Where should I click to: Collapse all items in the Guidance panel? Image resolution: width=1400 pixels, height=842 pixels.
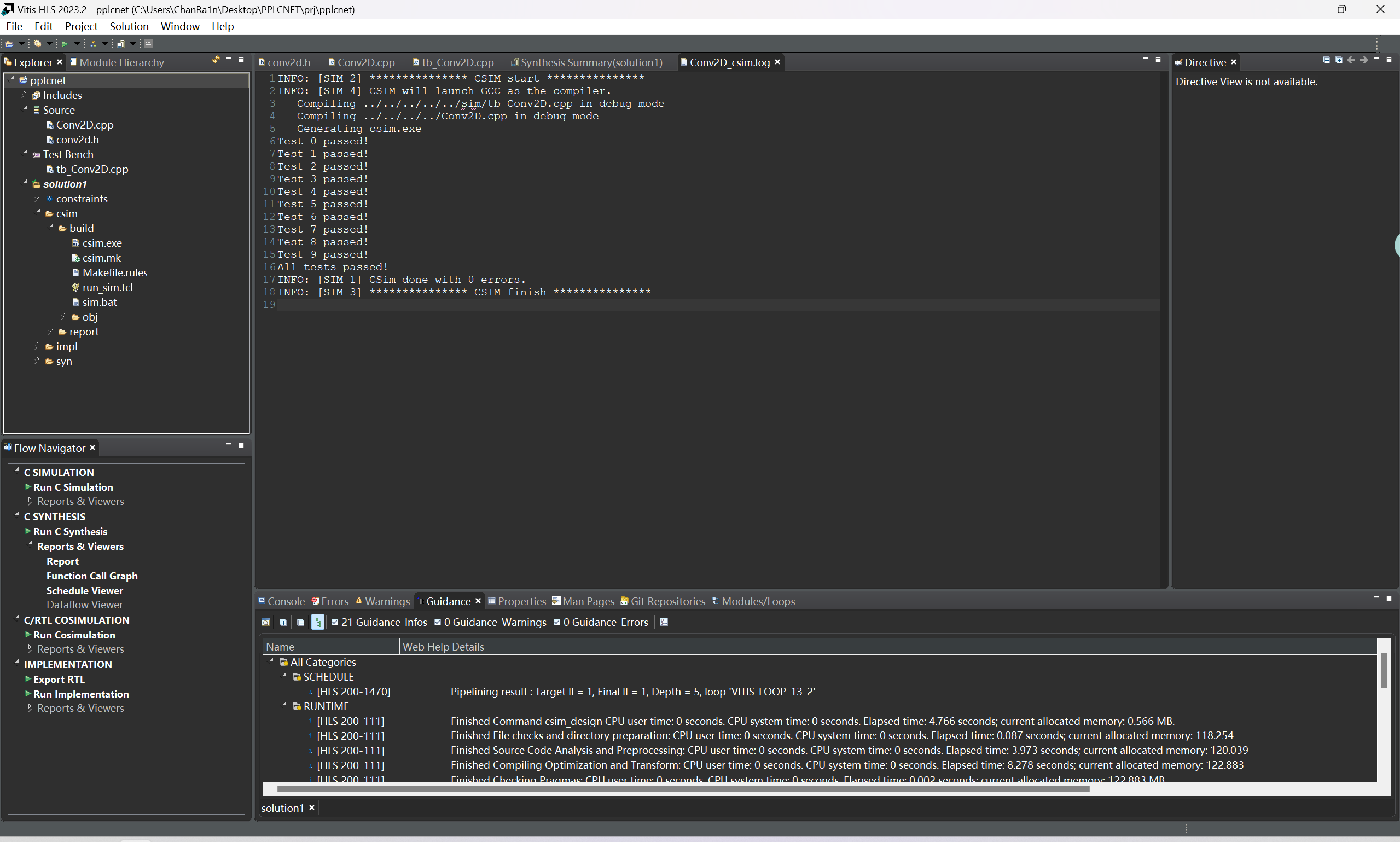pos(300,622)
